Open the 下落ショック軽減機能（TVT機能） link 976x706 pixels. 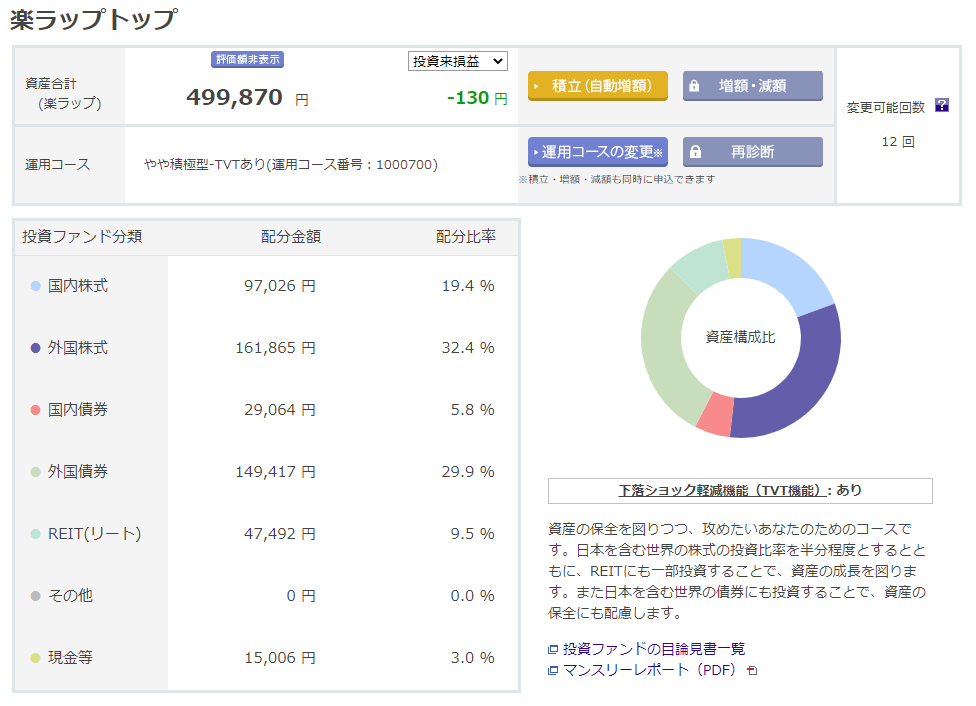724,491
